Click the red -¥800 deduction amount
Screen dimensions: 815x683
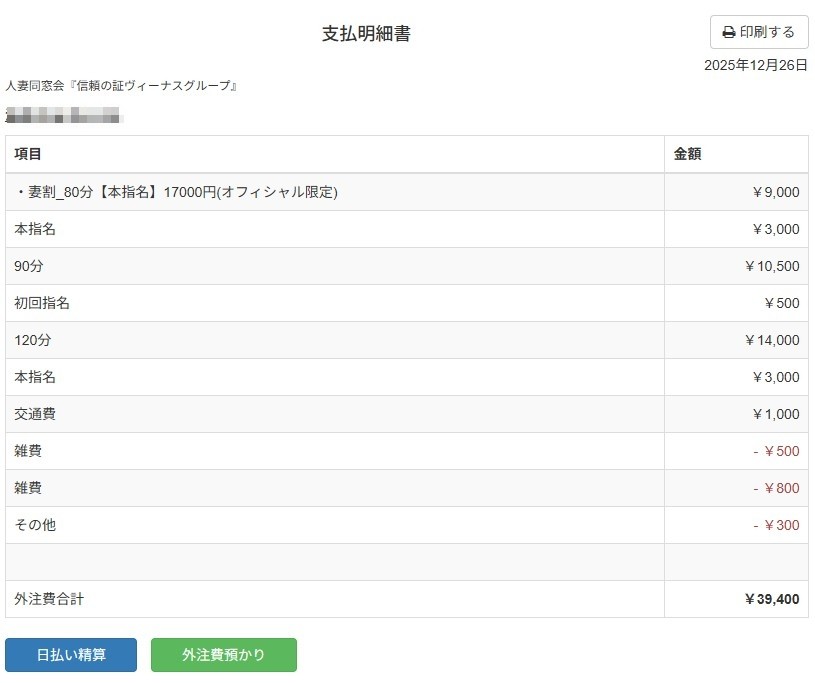tap(776, 488)
